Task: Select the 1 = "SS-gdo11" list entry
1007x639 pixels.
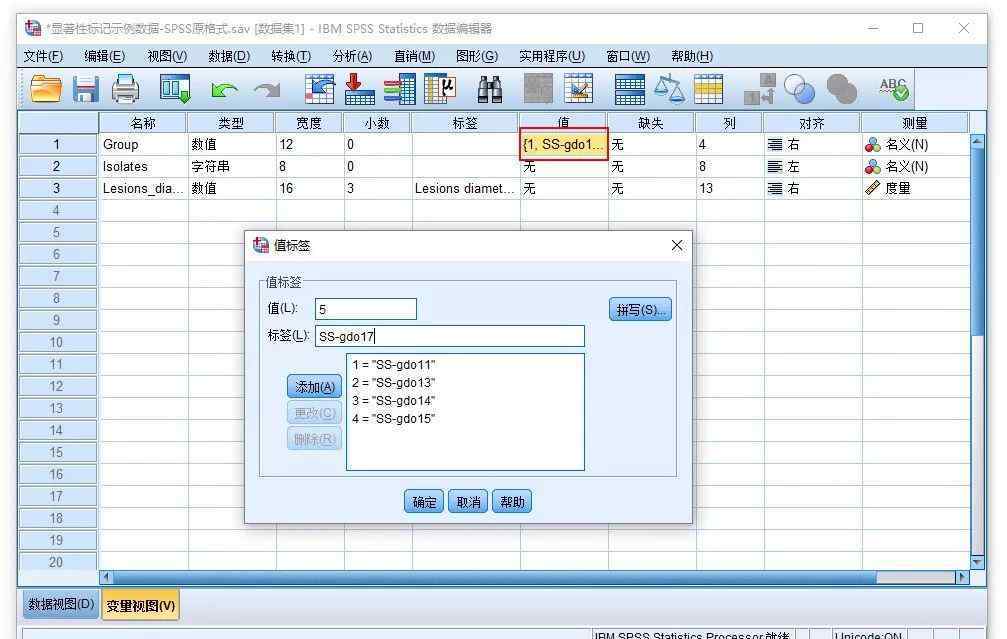Action: point(394,365)
